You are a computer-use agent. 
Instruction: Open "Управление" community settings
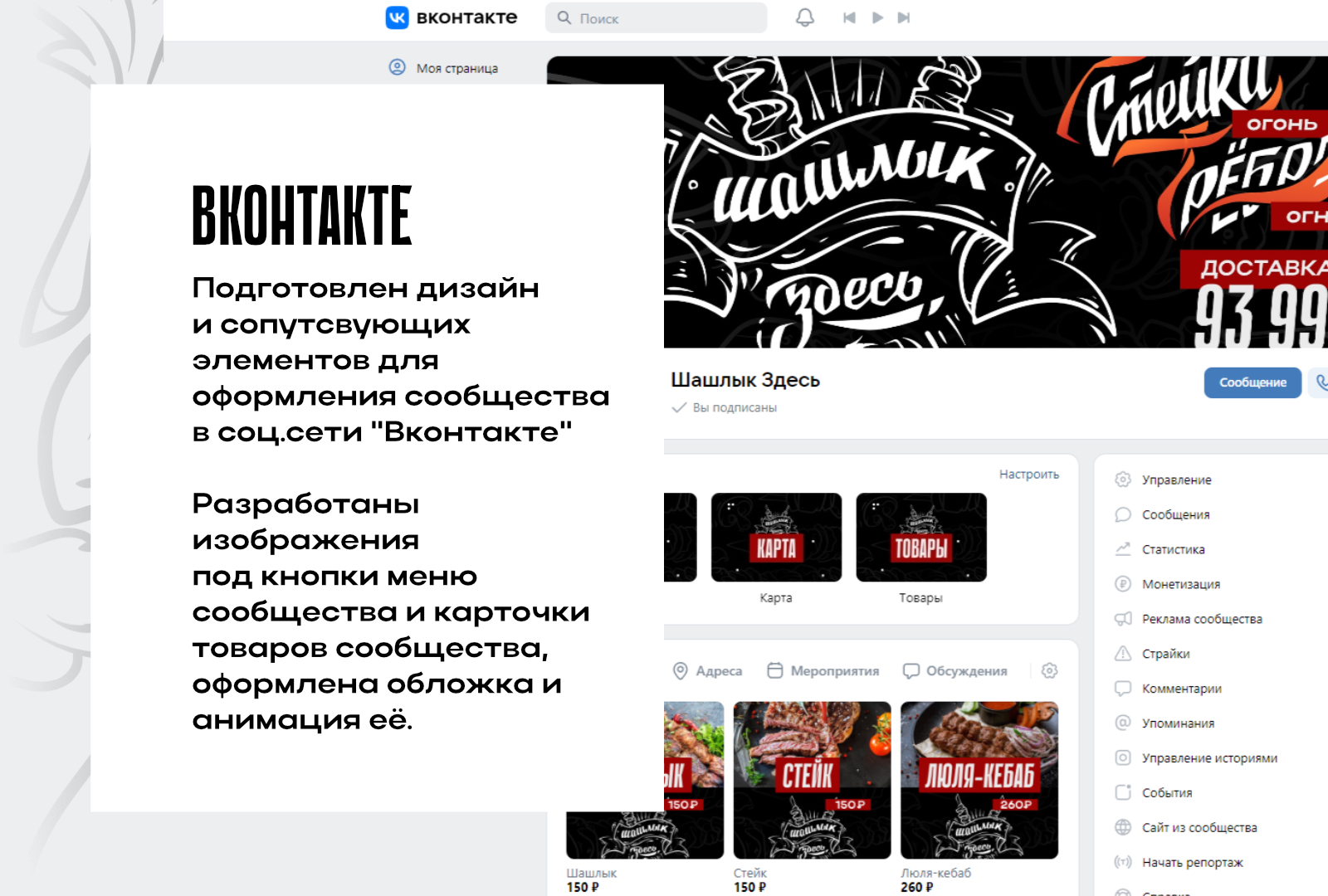(x=1176, y=480)
